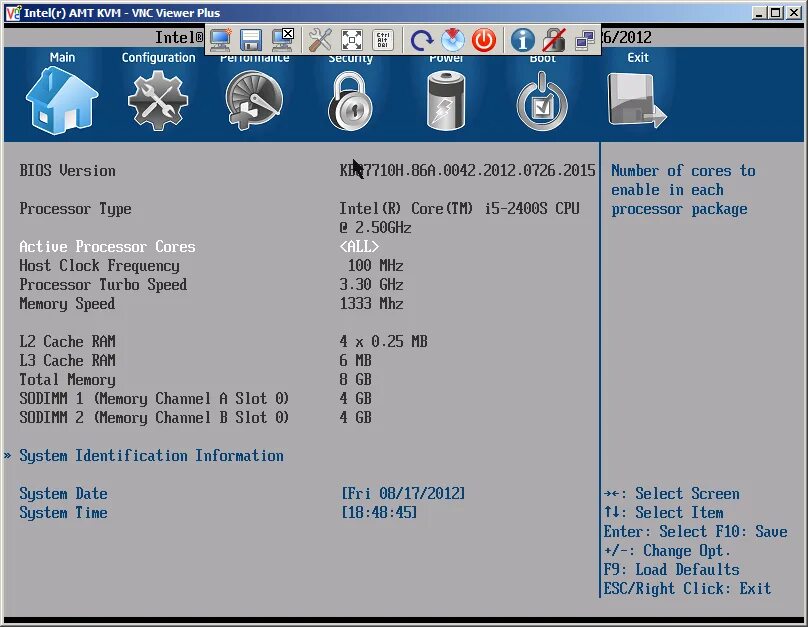Click the New Connection monitor icon

pos(220,40)
